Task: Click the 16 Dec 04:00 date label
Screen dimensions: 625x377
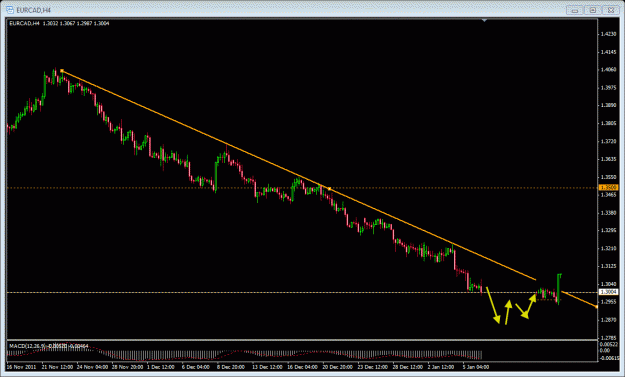Action: pyautogui.click(x=303, y=367)
